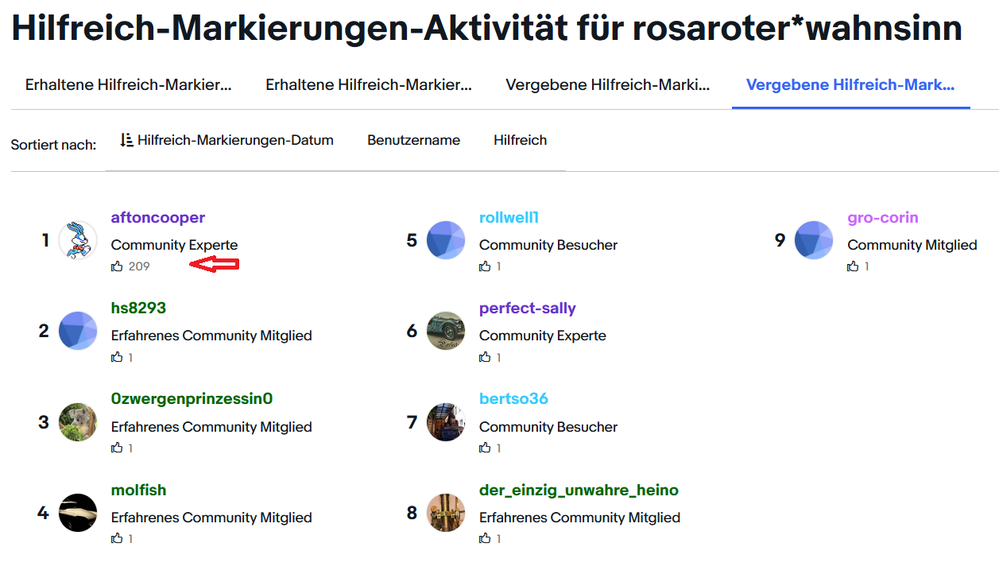Image resolution: width=999 pixels, height=567 pixels.
Task: Click gro-corin's blue avatar
Action: coord(814,240)
